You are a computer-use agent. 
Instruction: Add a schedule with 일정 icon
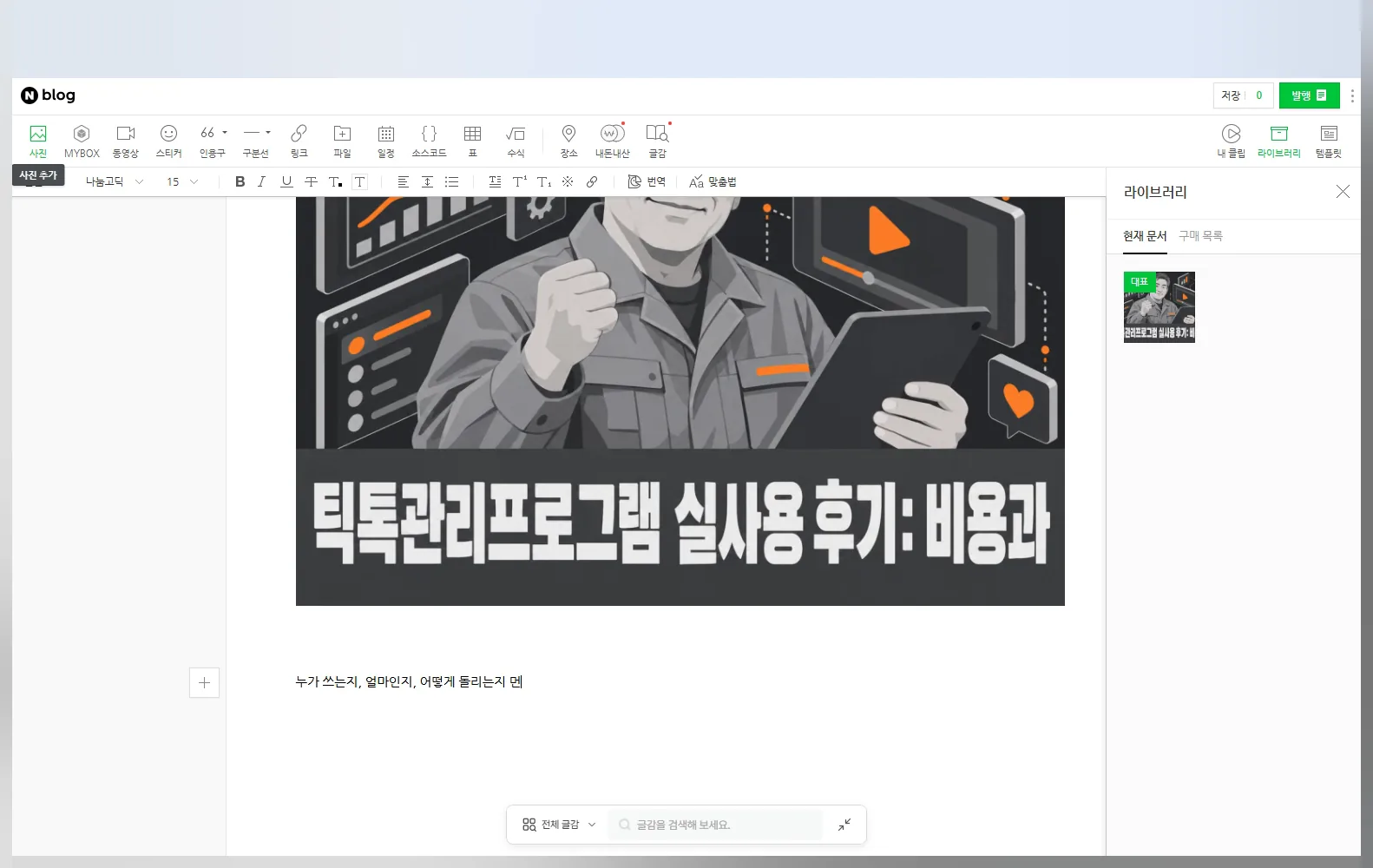click(x=386, y=141)
